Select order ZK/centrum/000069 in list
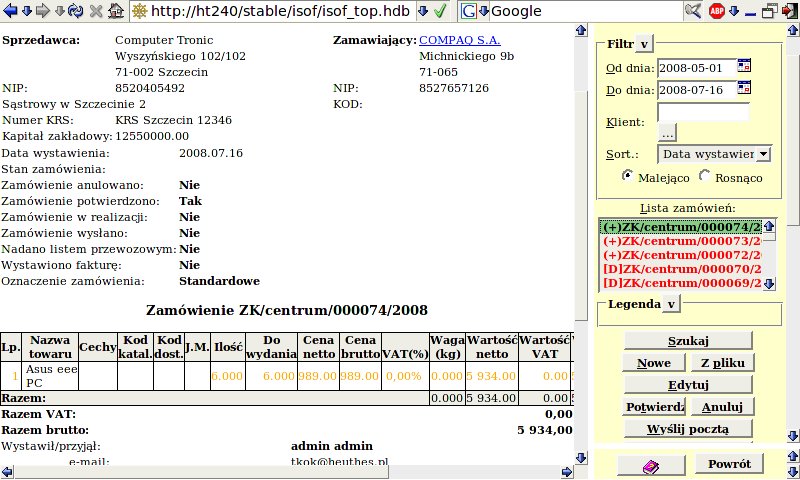800x480 pixels. pos(681,283)
